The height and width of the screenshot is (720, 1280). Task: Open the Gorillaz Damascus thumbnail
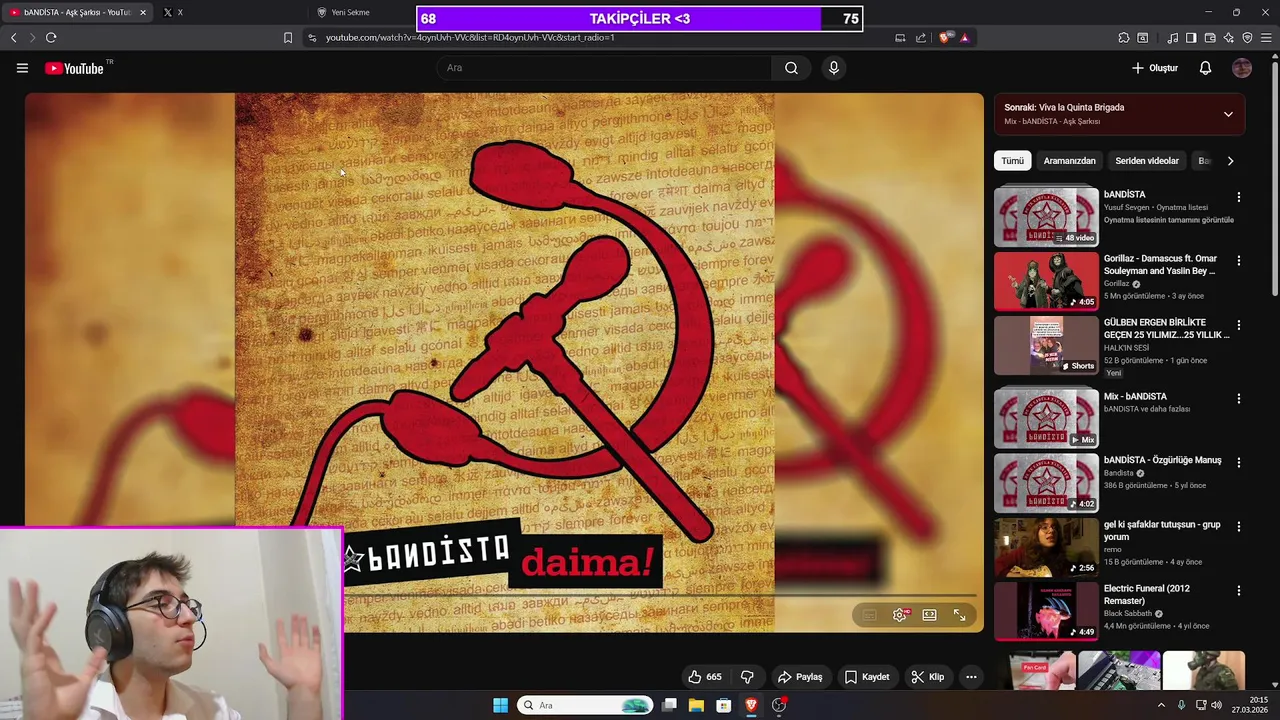[x=1046, y=281]
